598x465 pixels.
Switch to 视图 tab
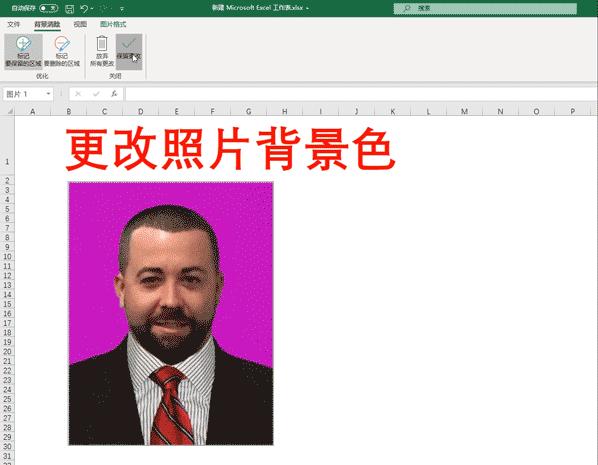click(x=80, y=24)
